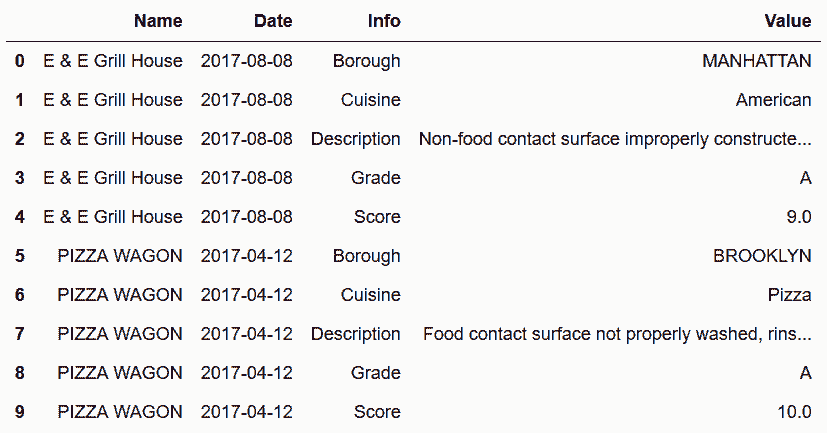Click the Pizza cuisine value cell
Screen dimensions: 827x433
pyautogui.click(x=788, y=295)
